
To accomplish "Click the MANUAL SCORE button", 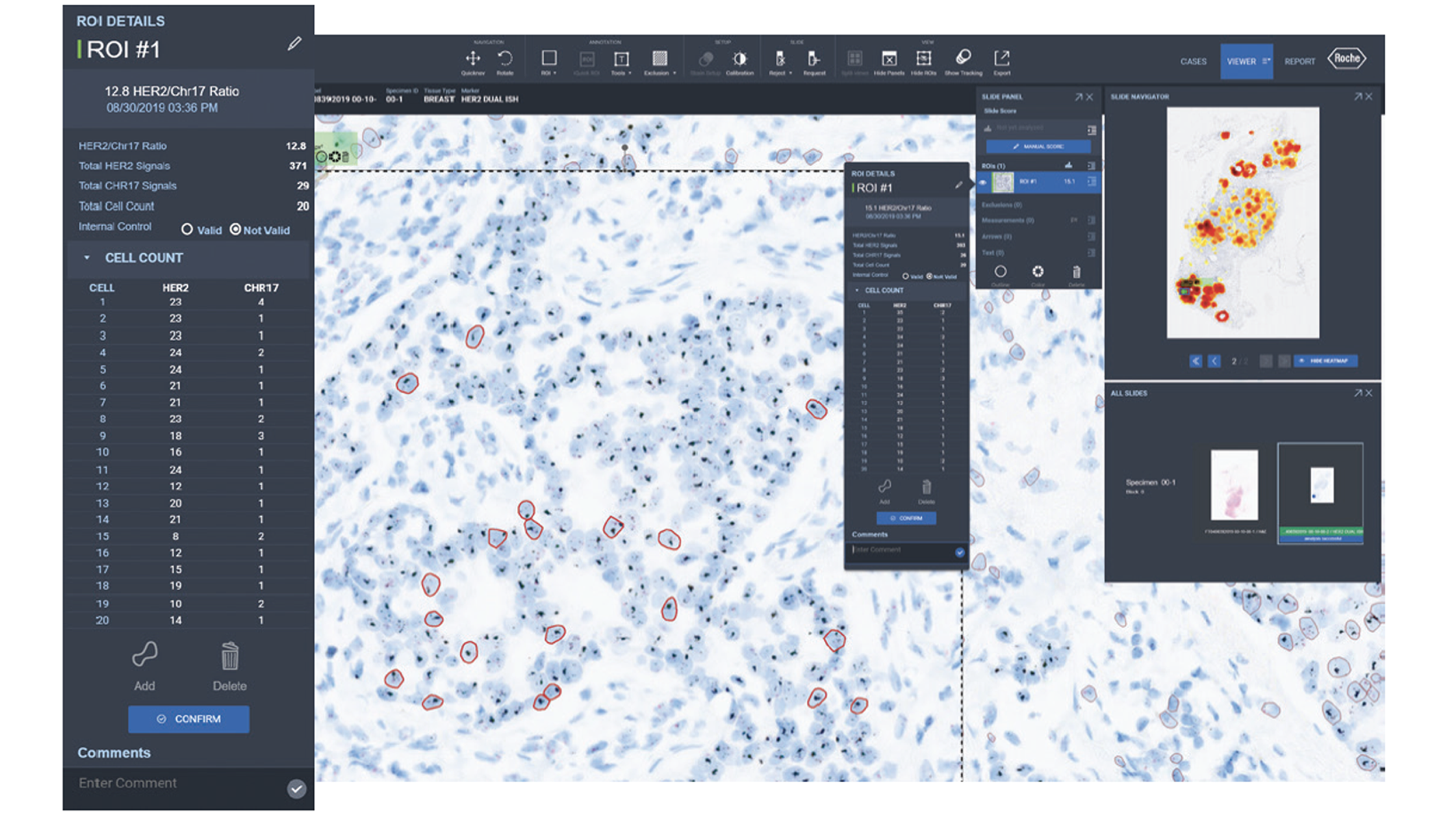I will [x=1038, y=146].
